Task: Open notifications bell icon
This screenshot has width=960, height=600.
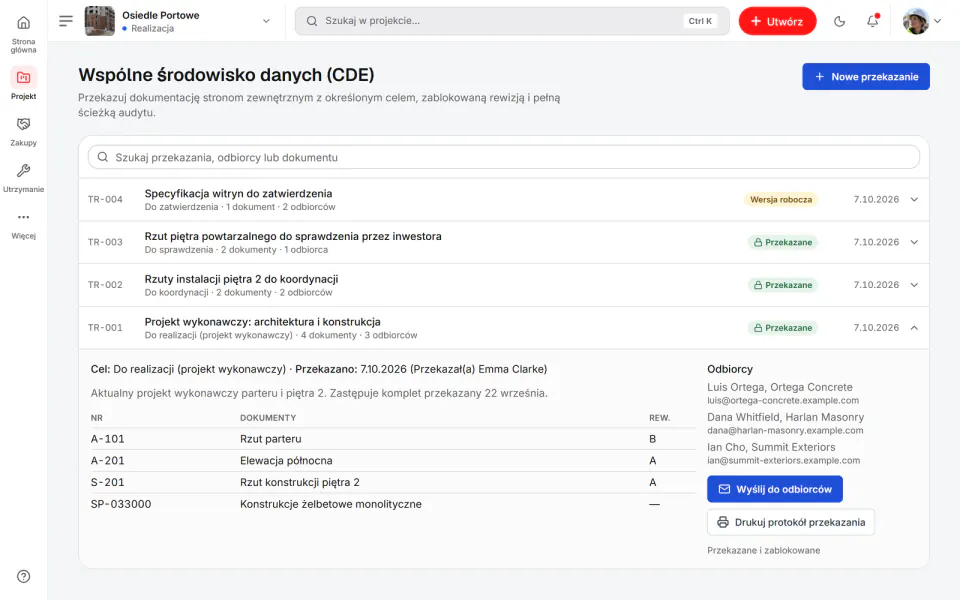Action: click(872, 21)
